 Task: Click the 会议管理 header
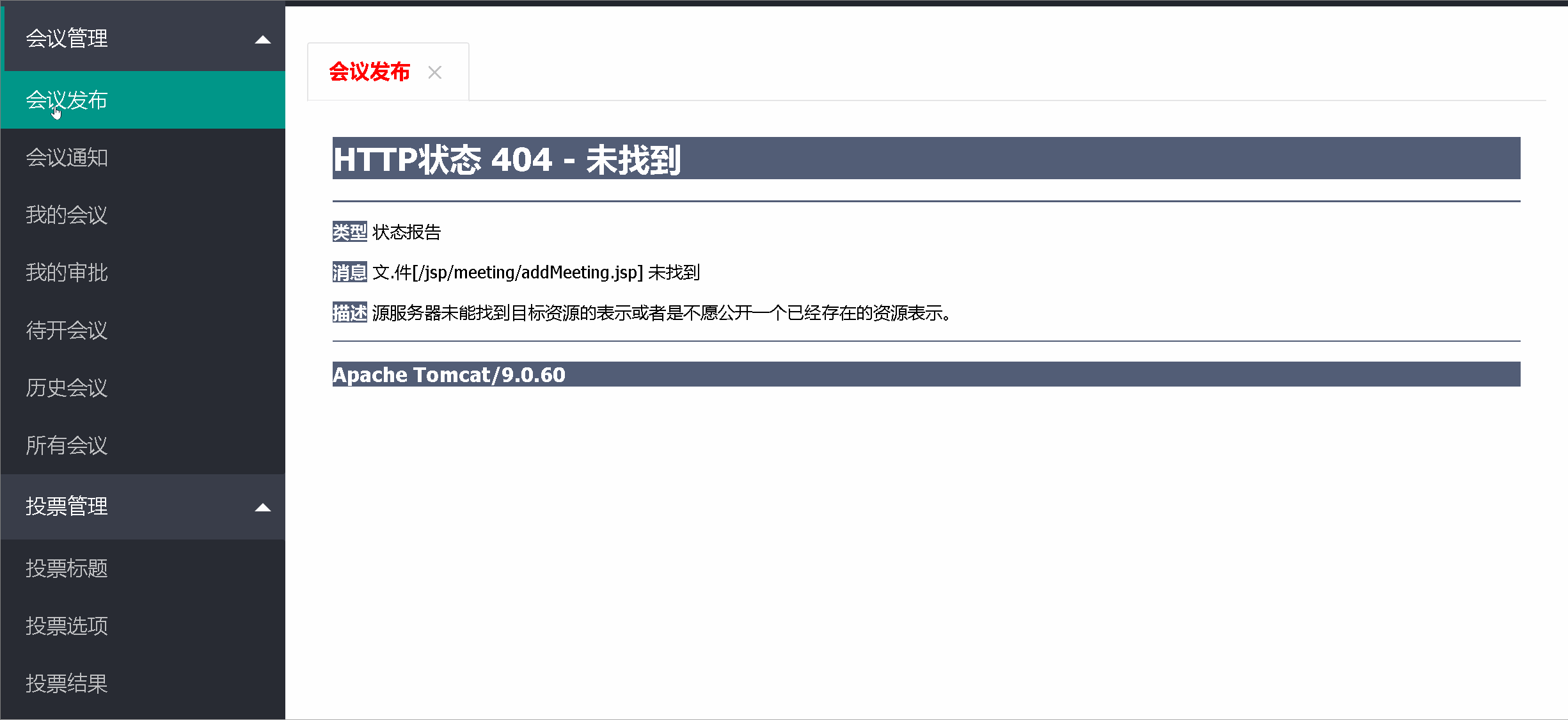(66, 38)
